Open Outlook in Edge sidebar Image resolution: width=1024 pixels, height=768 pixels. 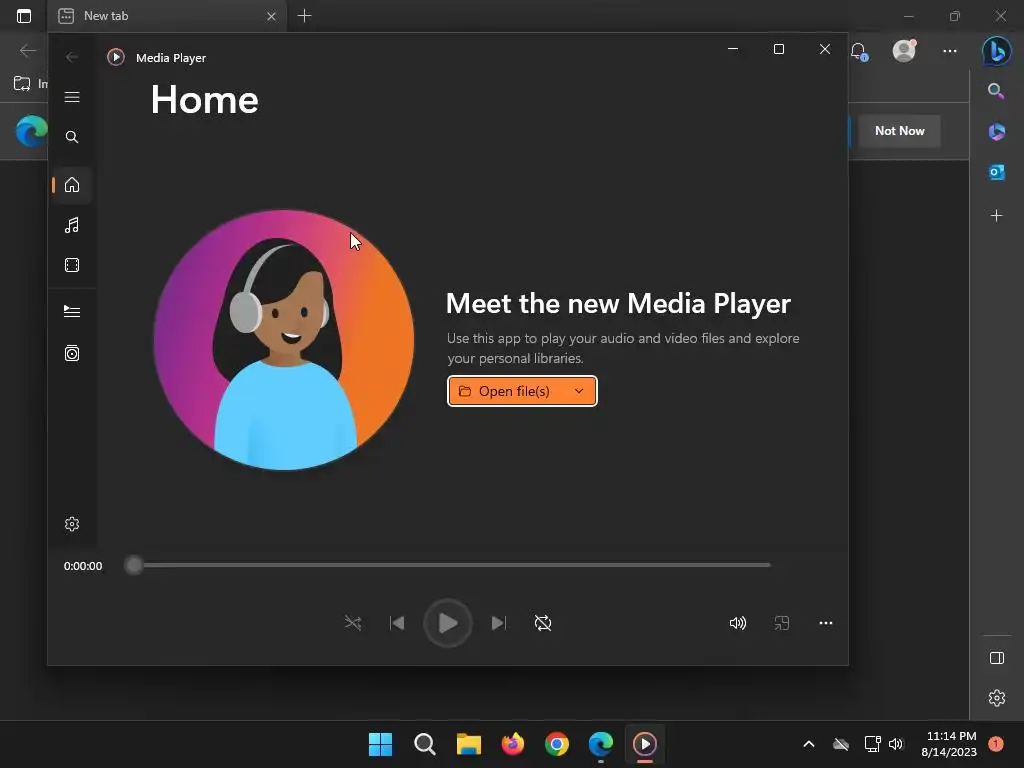pos(996,172)
